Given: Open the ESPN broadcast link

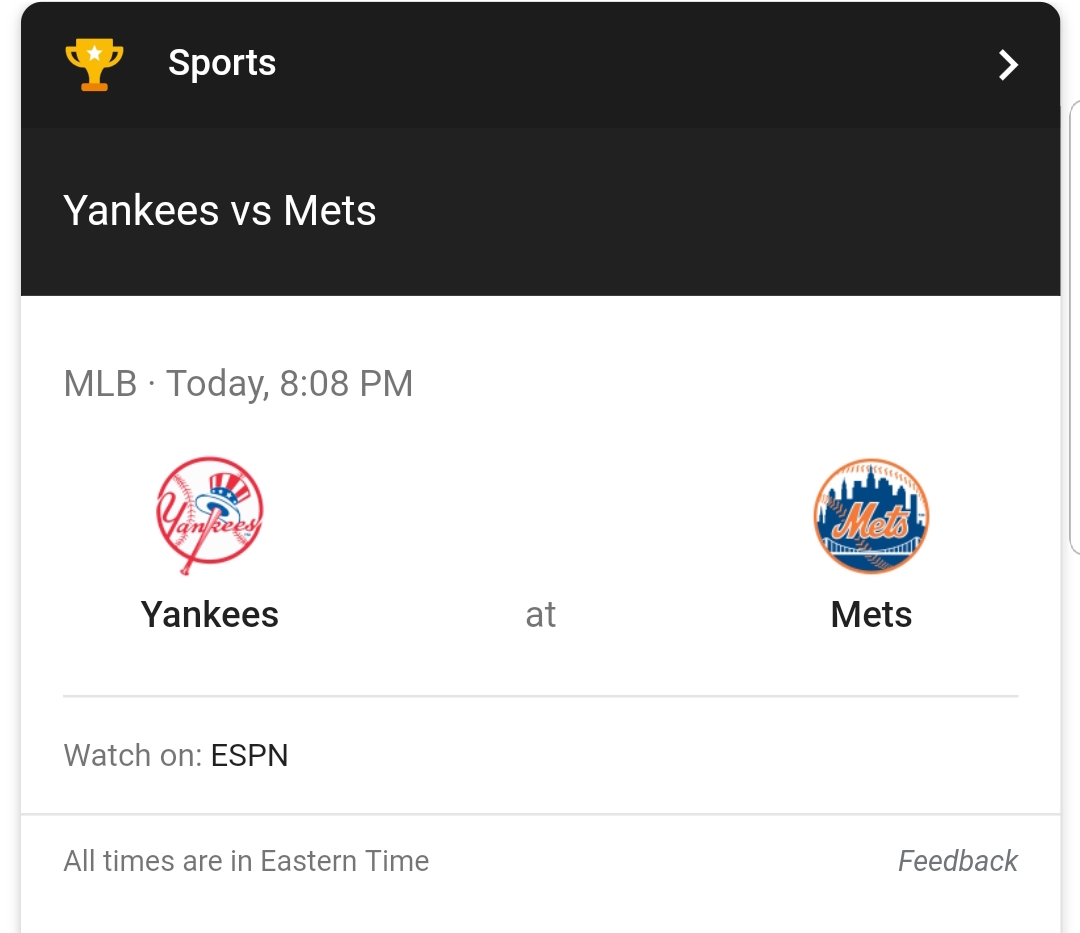Looking at the screenshot, I should click(250, 755).
